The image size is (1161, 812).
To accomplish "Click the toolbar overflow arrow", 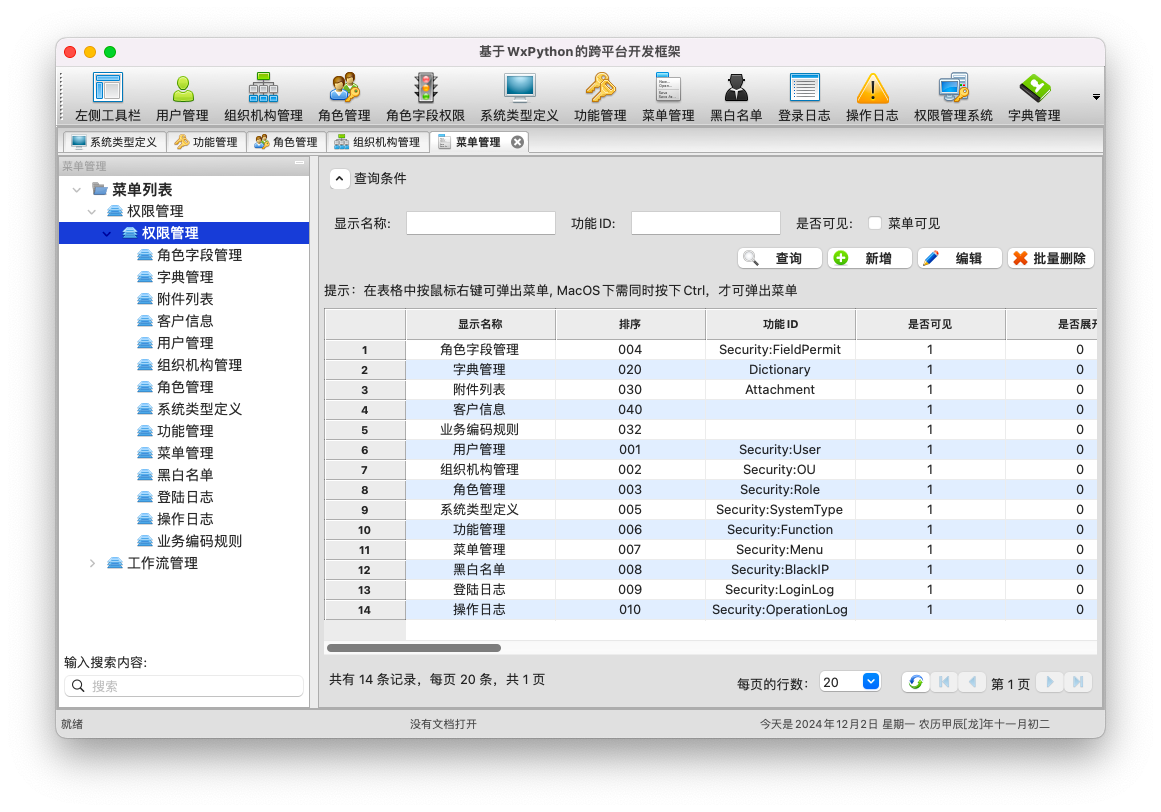I will tap(1096, 97).
